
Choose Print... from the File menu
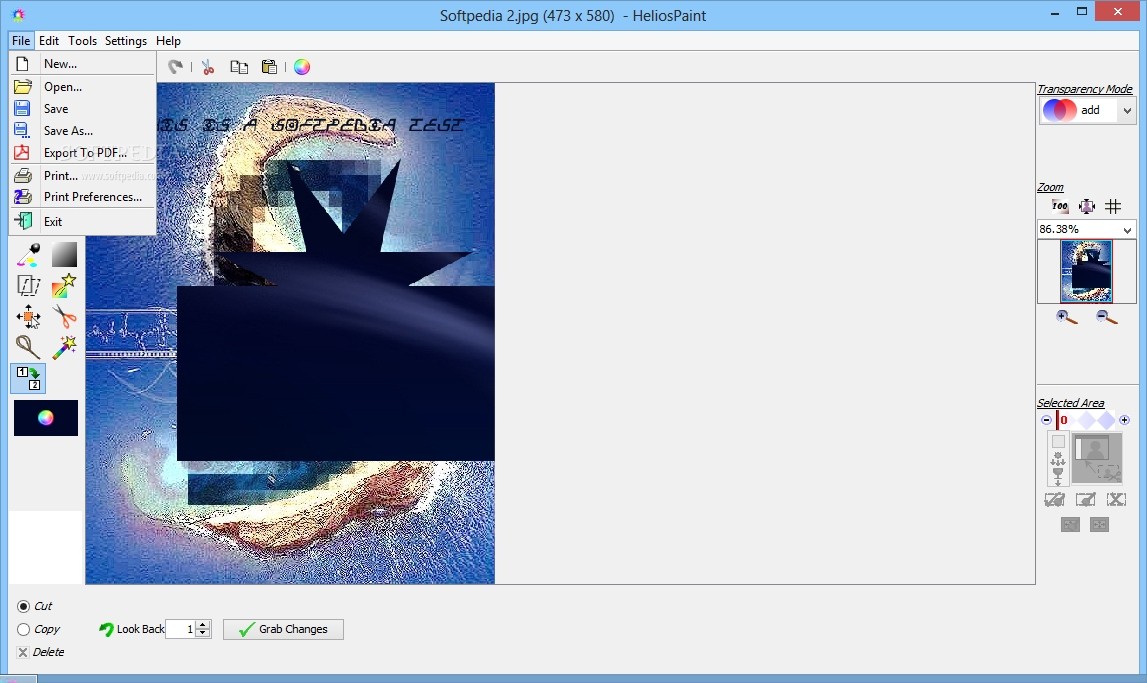83,176
